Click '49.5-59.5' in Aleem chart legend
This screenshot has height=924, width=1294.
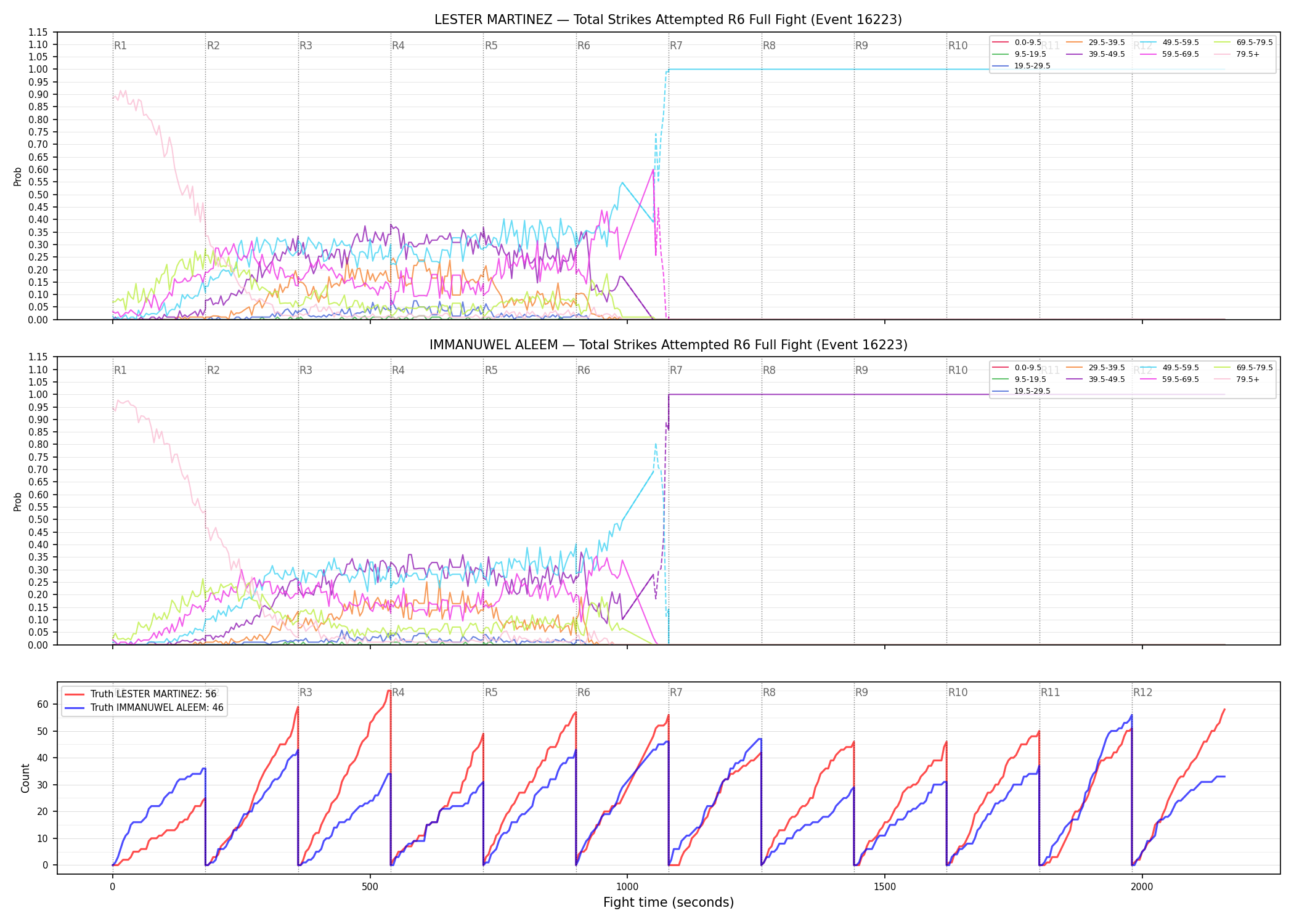point(1181,368)
